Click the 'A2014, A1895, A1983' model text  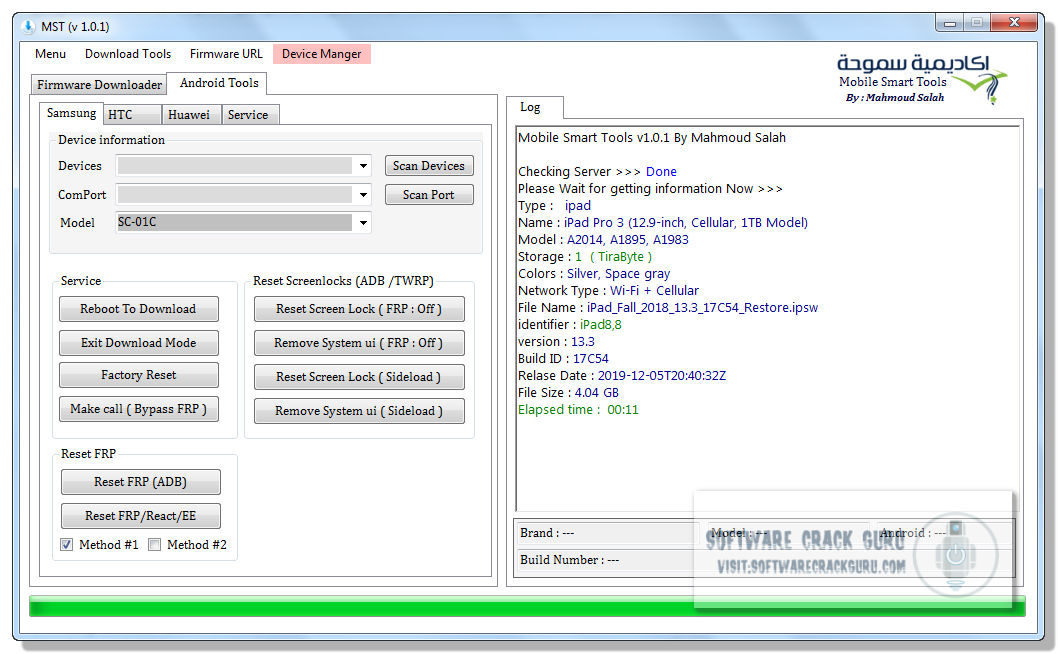coord(628,240)
